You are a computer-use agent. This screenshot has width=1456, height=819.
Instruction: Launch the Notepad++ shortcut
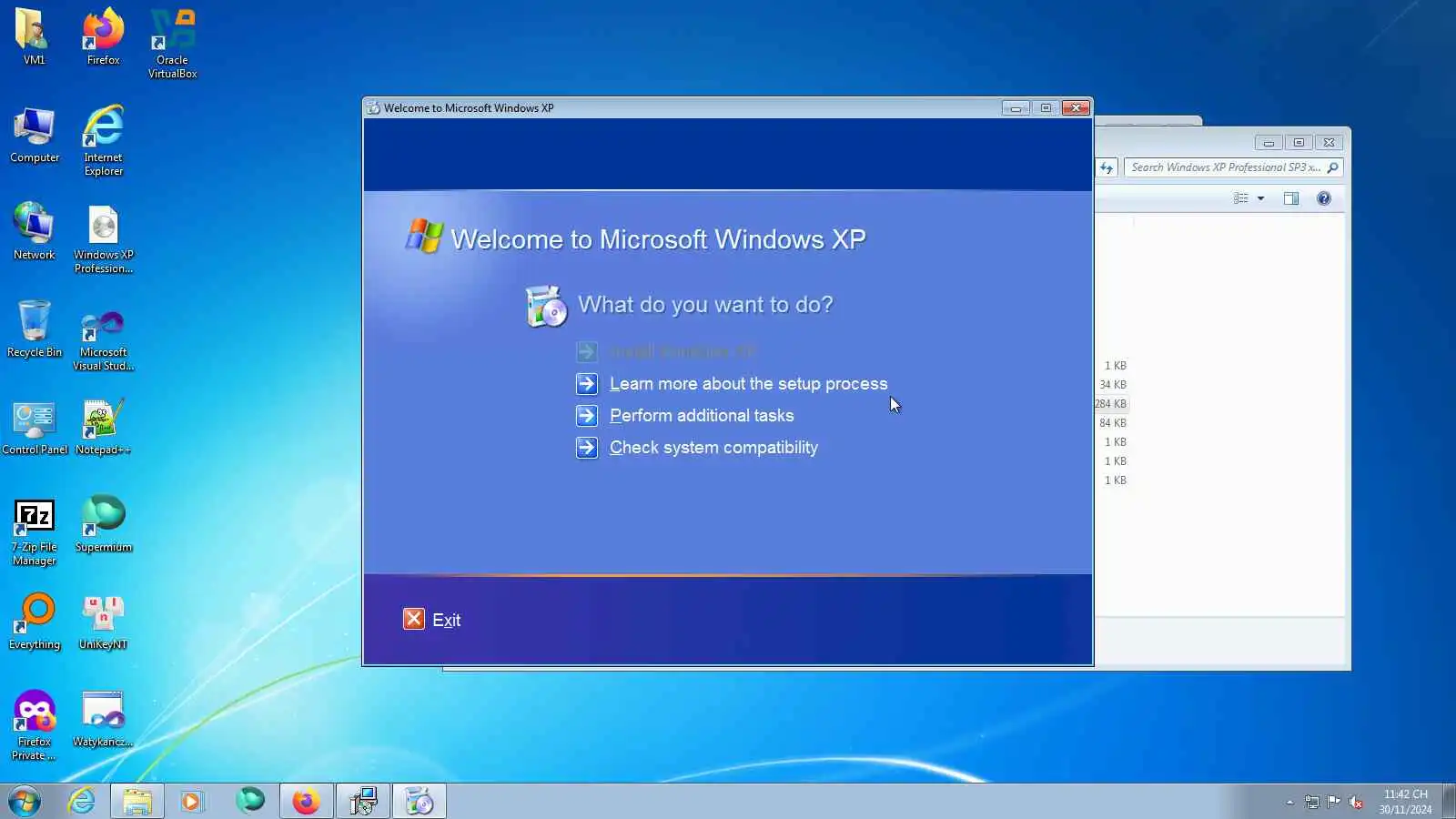tap(103, 427)
